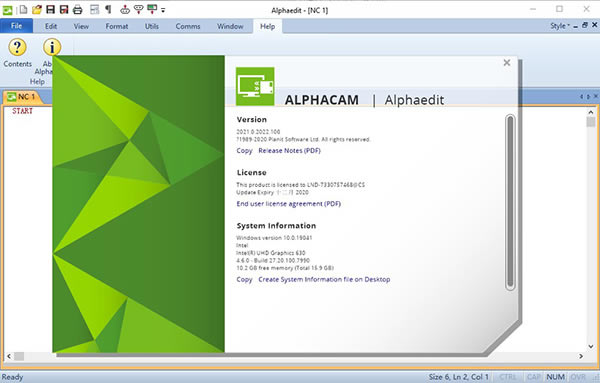Open the Style dropdown menu
The height and width of the screenshot is (383, 600).
click(560, 26)
